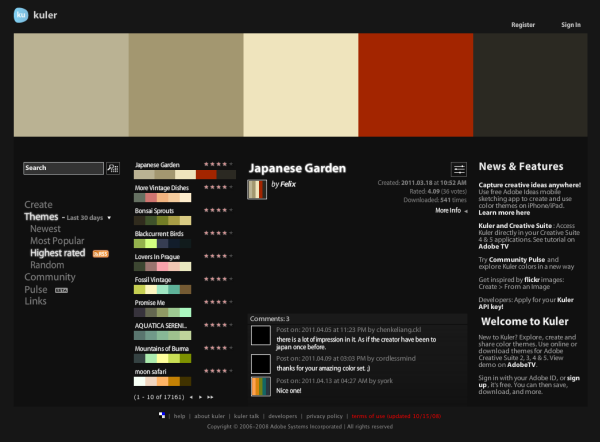Open the Pulse section
Image resolution: width=600 pixels, height=442 pixels.
[36, 289]
